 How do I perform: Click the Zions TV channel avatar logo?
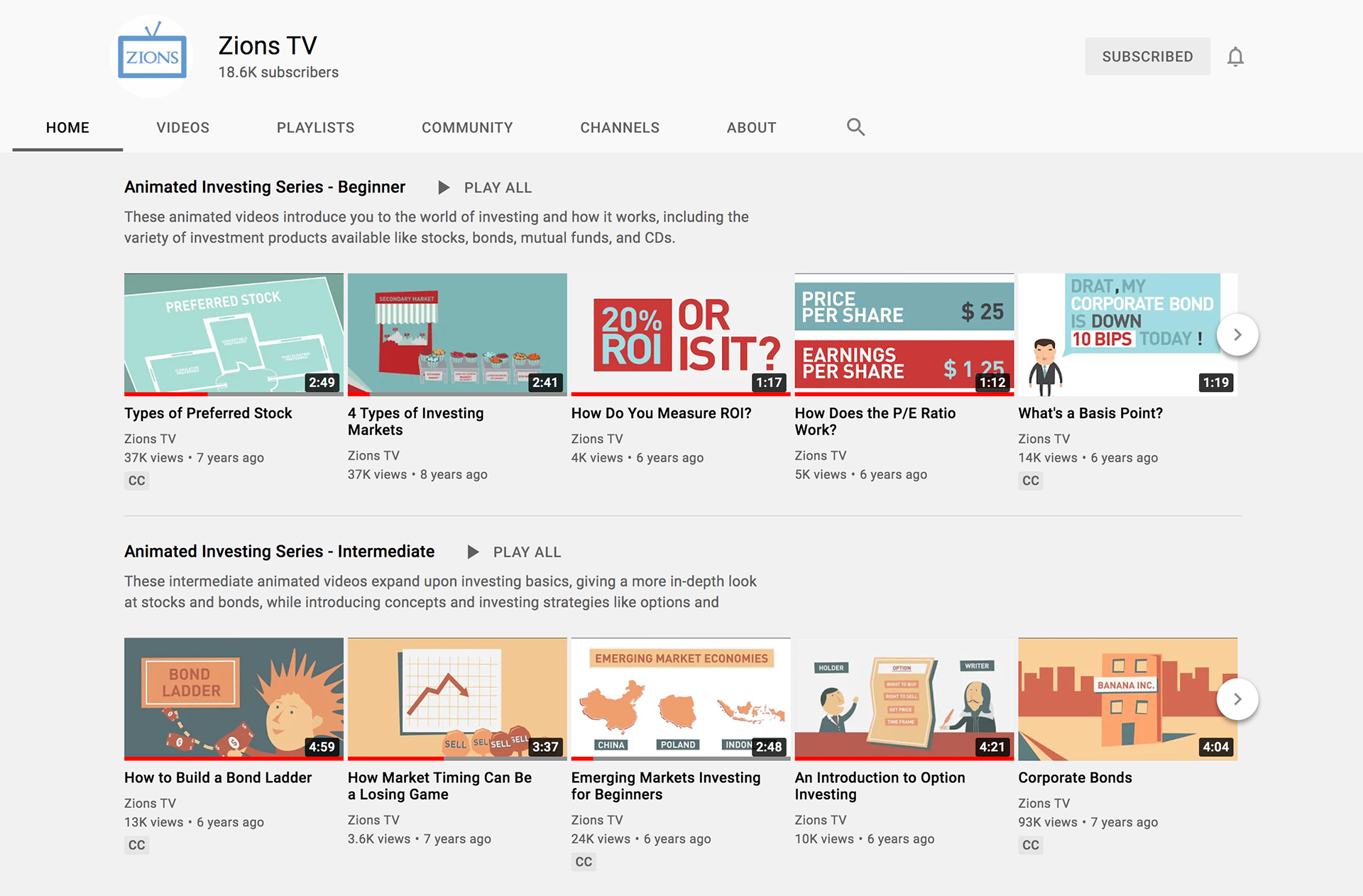tap(153, 56)
